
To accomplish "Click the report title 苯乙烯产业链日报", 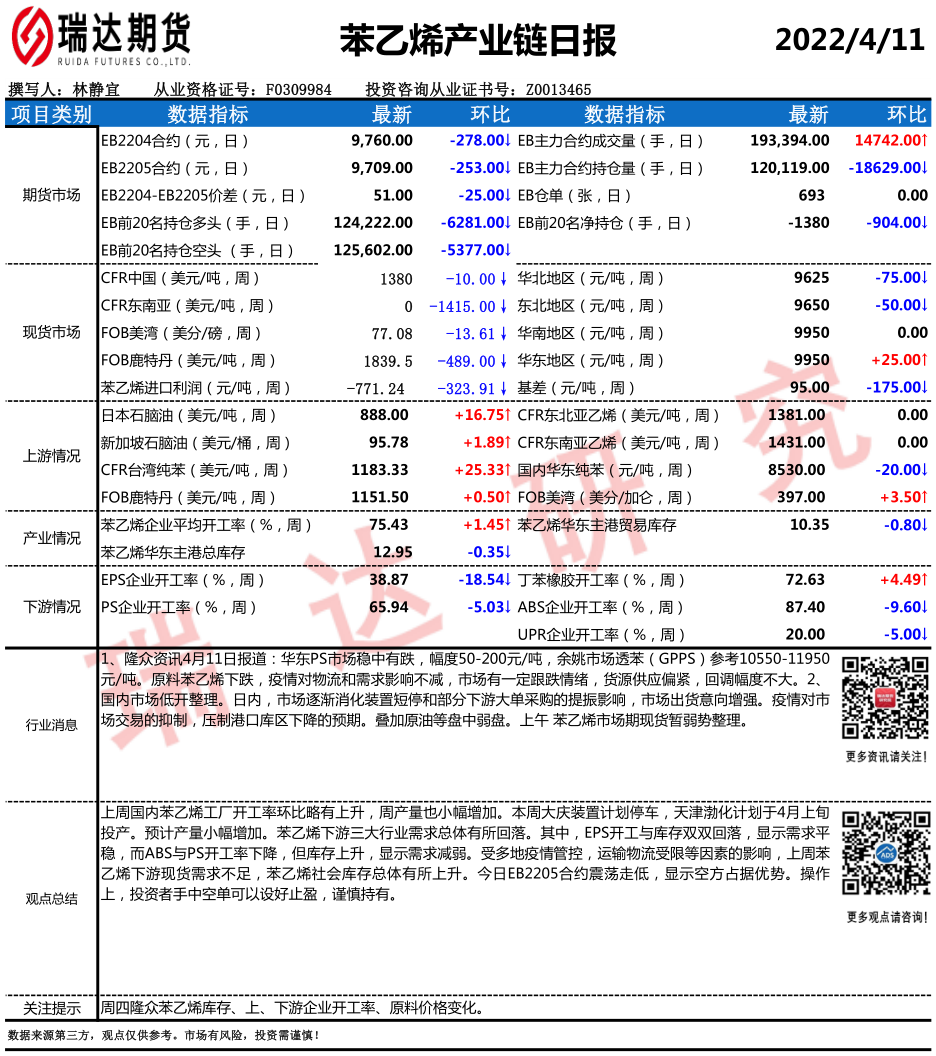I will tap(478, 40).
